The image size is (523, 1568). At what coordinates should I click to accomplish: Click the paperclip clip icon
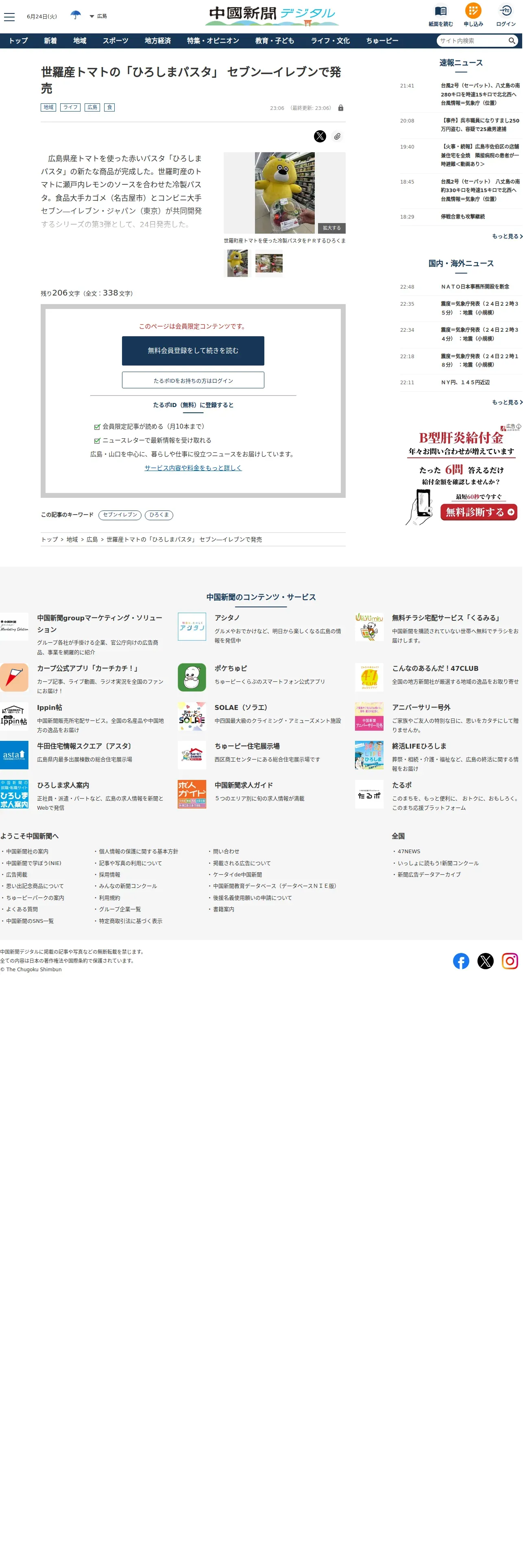[337, 136]
